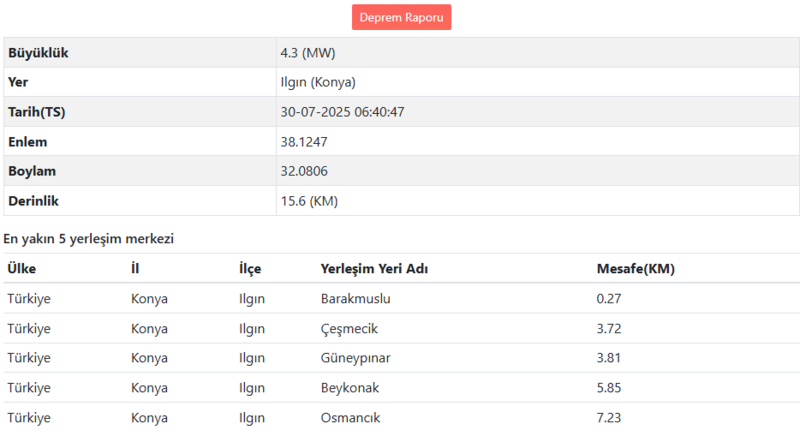Click the latitude value 38.1247
Screen dimensions: 800x442
coord(302,142)
